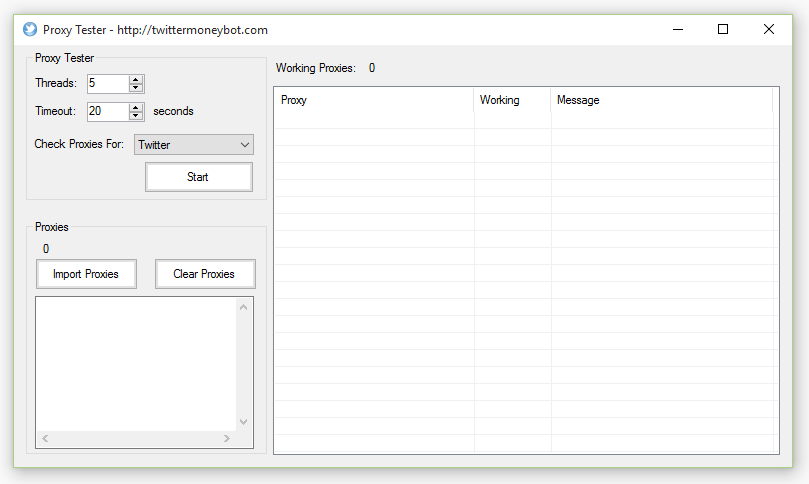Image resolution: width=809 pixels, height=484 pixels.
Task: Click inside the proxies text area
Action: click(x=136, y=364)
